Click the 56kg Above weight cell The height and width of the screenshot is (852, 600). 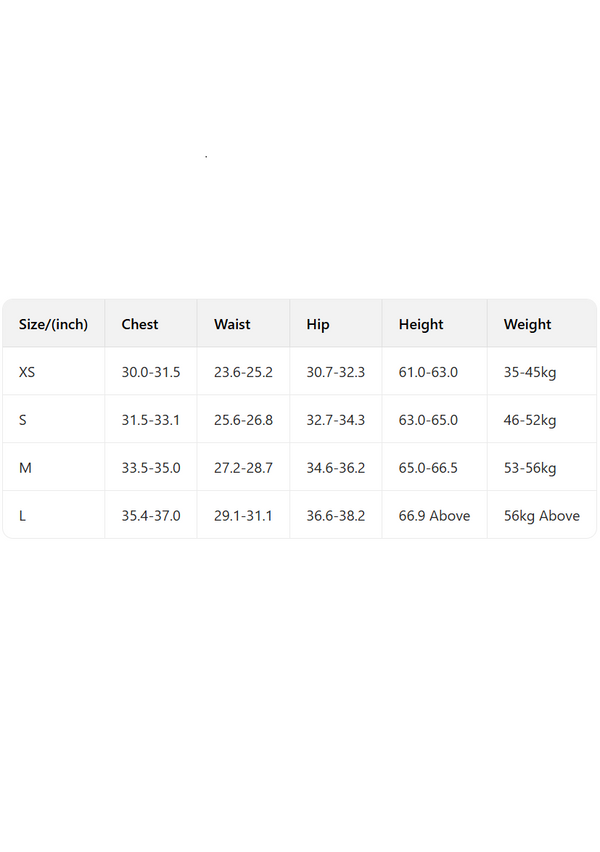[x=542, y=516]
